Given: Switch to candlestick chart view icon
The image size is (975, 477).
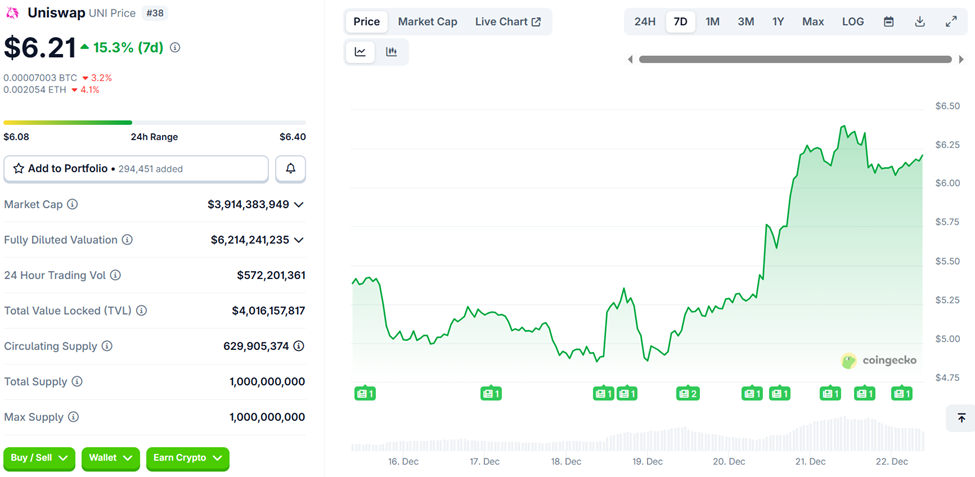Looking at the screenshot, I should 391,52.
